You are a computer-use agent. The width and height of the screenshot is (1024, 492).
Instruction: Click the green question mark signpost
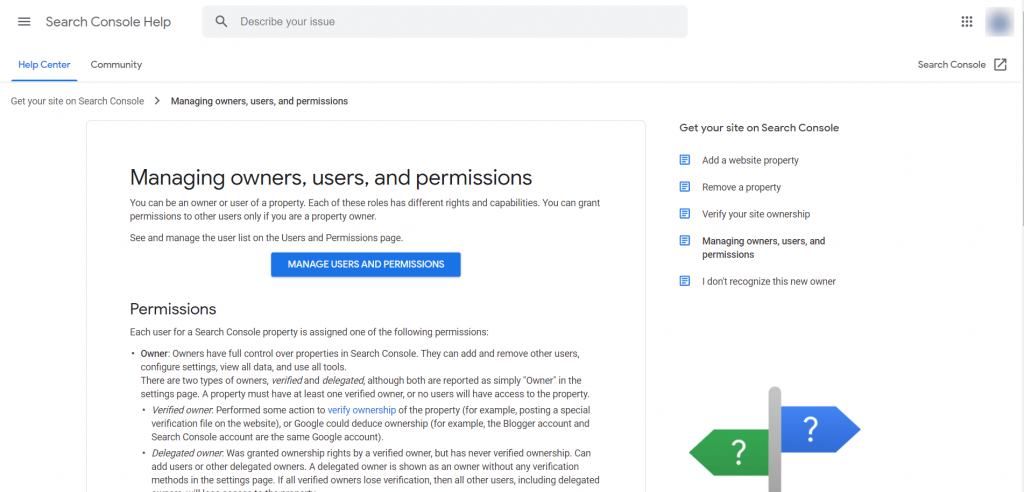point(729,451)
